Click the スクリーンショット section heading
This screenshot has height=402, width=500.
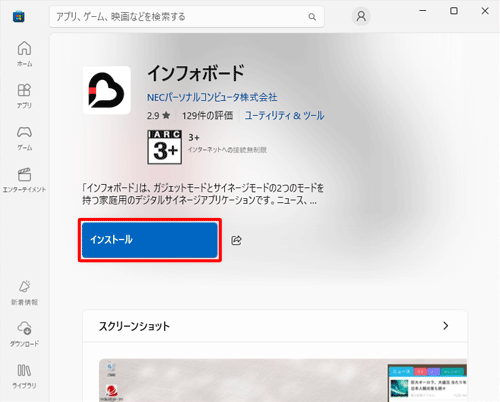tap(134, 326)
